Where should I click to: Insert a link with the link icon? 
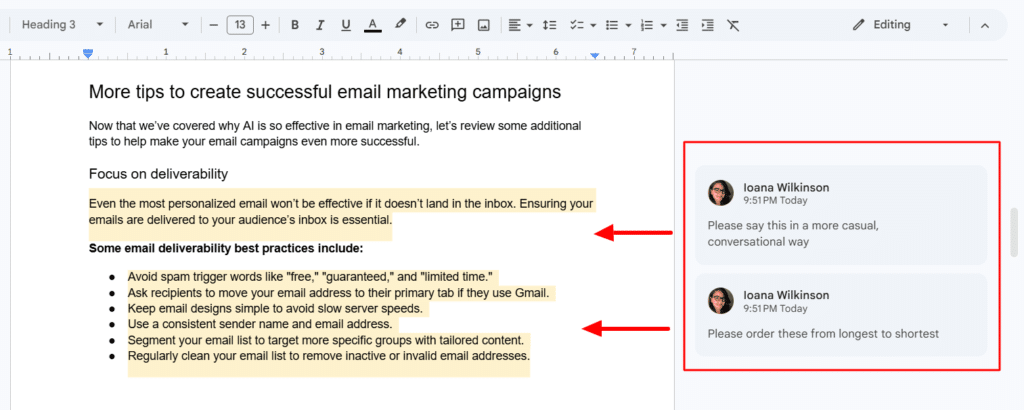coord(432,25)
